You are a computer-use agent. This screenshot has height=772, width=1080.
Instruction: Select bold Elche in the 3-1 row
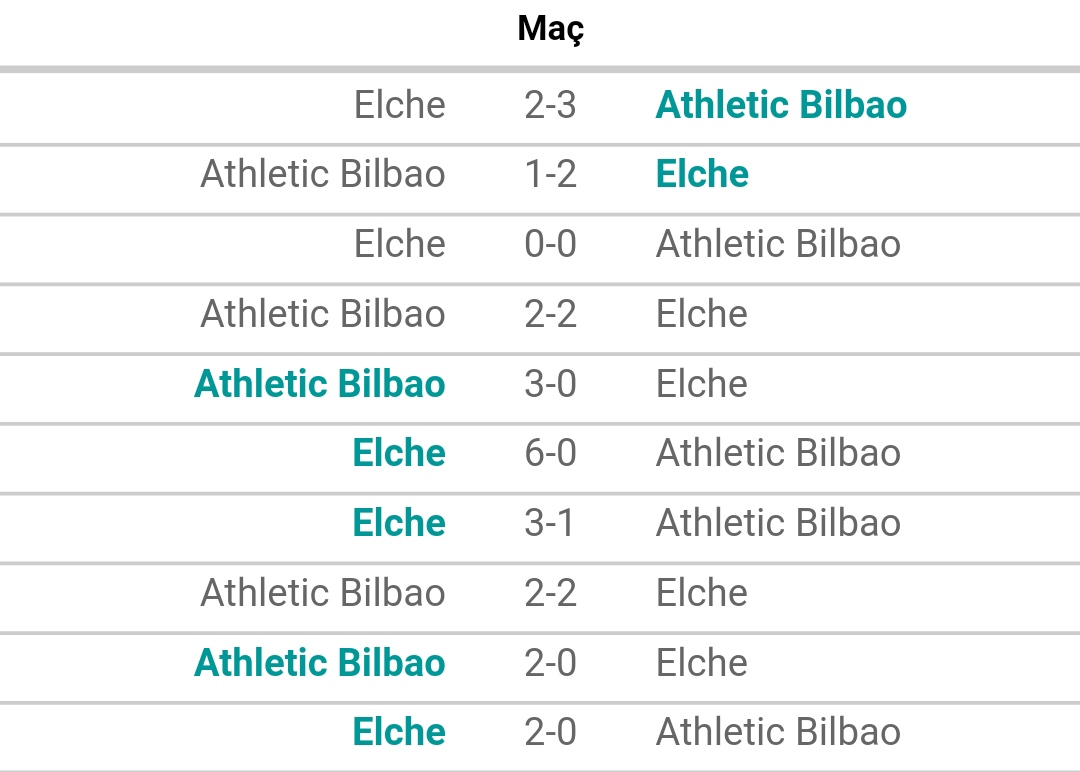tap(399, 523)
